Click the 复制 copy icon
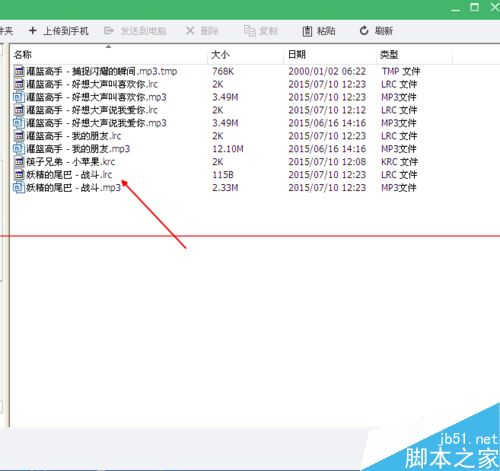Screen dimensions: 500x471 pos(249,31)
